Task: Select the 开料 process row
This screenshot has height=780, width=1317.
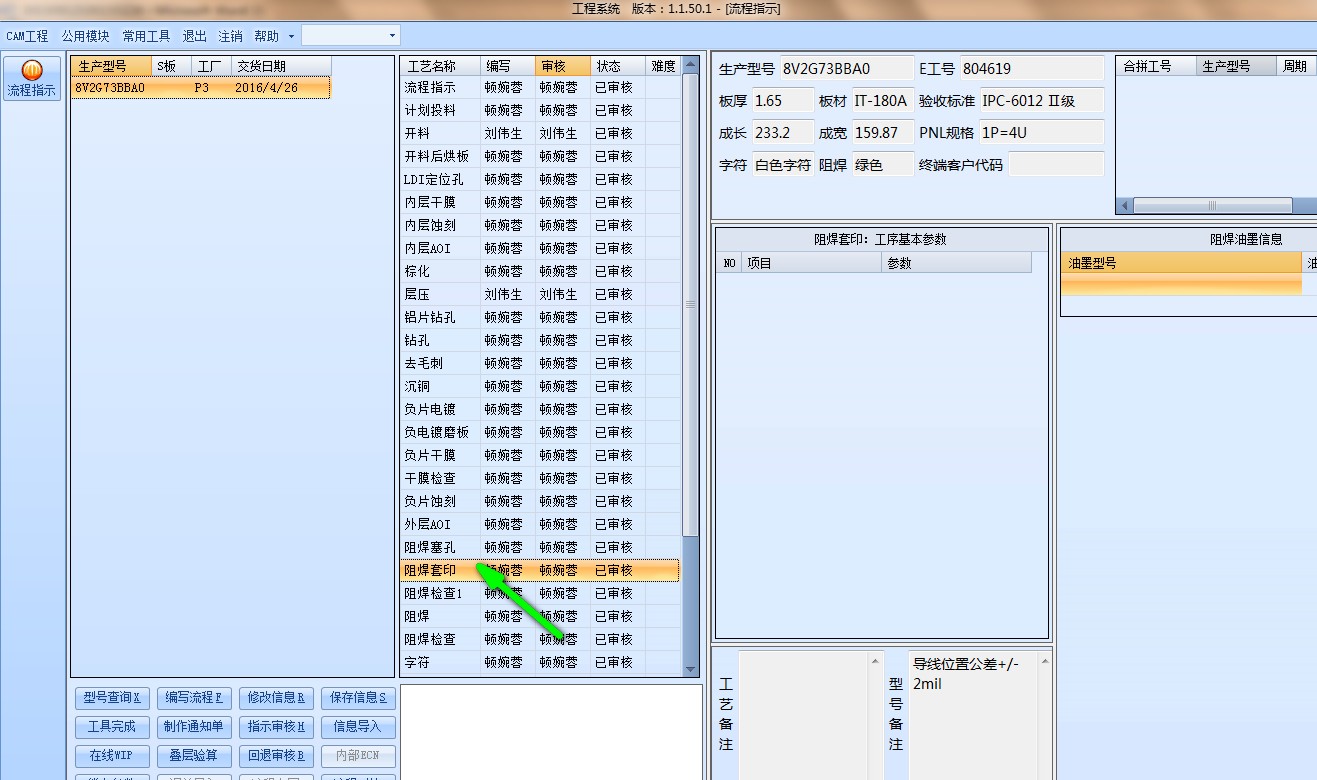Action: (x=540, y=133)
